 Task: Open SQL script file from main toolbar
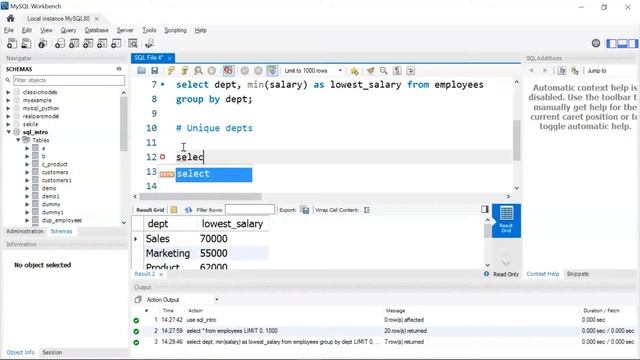click(26, 43)
